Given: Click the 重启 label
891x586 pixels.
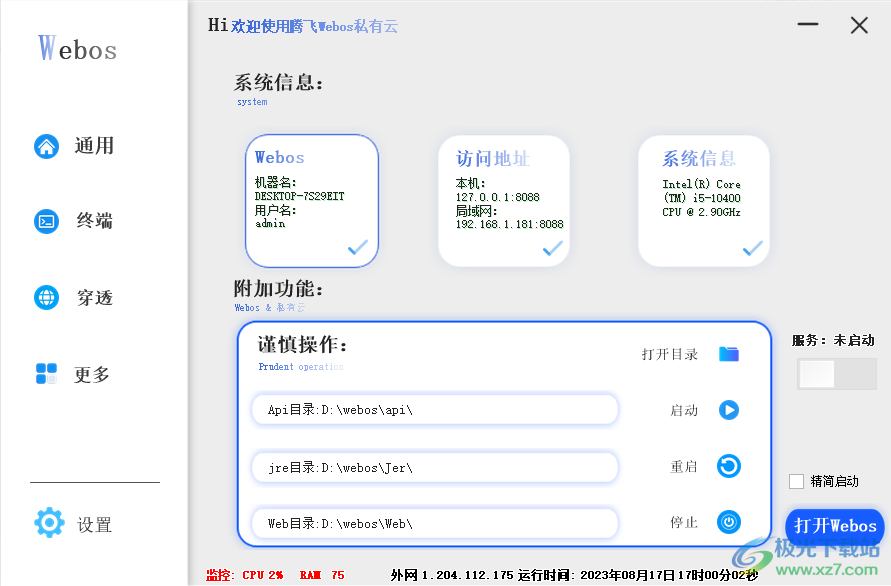Looking at the screenshot, I should click(684, 467).
